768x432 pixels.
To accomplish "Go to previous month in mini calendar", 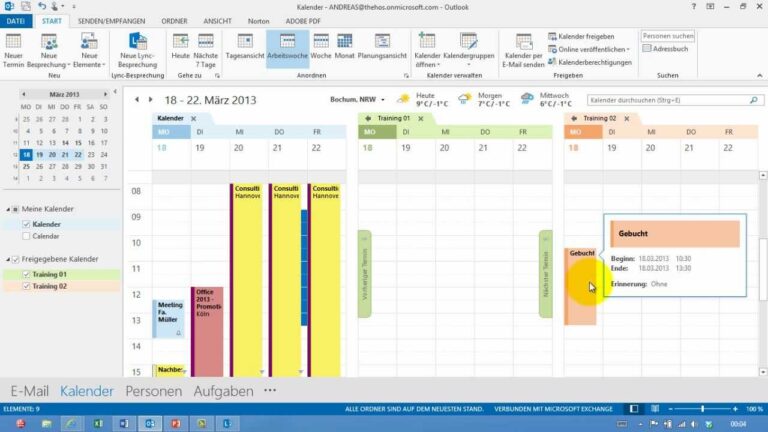I will pos(24,94).
